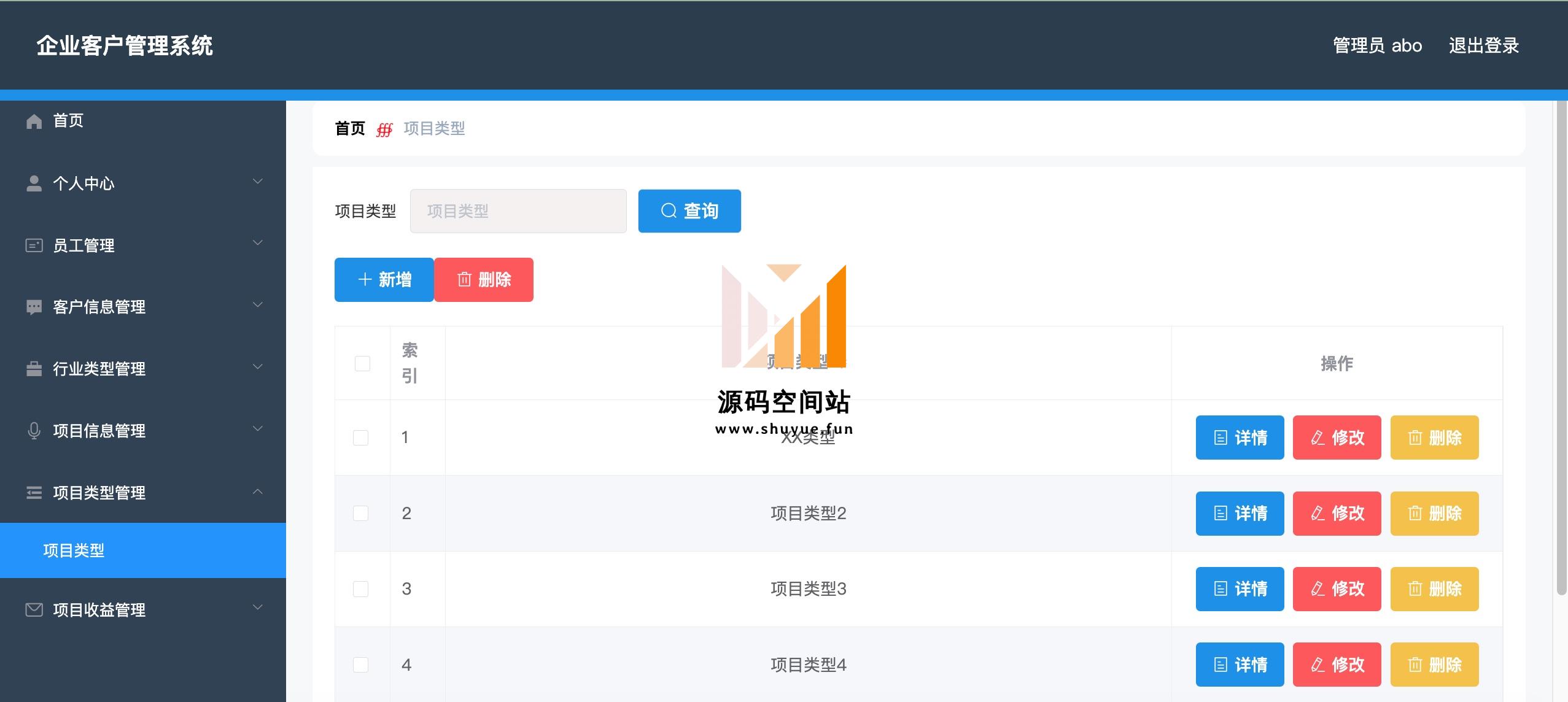The image size is (1568, 702).
Task: Click 退出登录 in the header
Action: 1484,45
